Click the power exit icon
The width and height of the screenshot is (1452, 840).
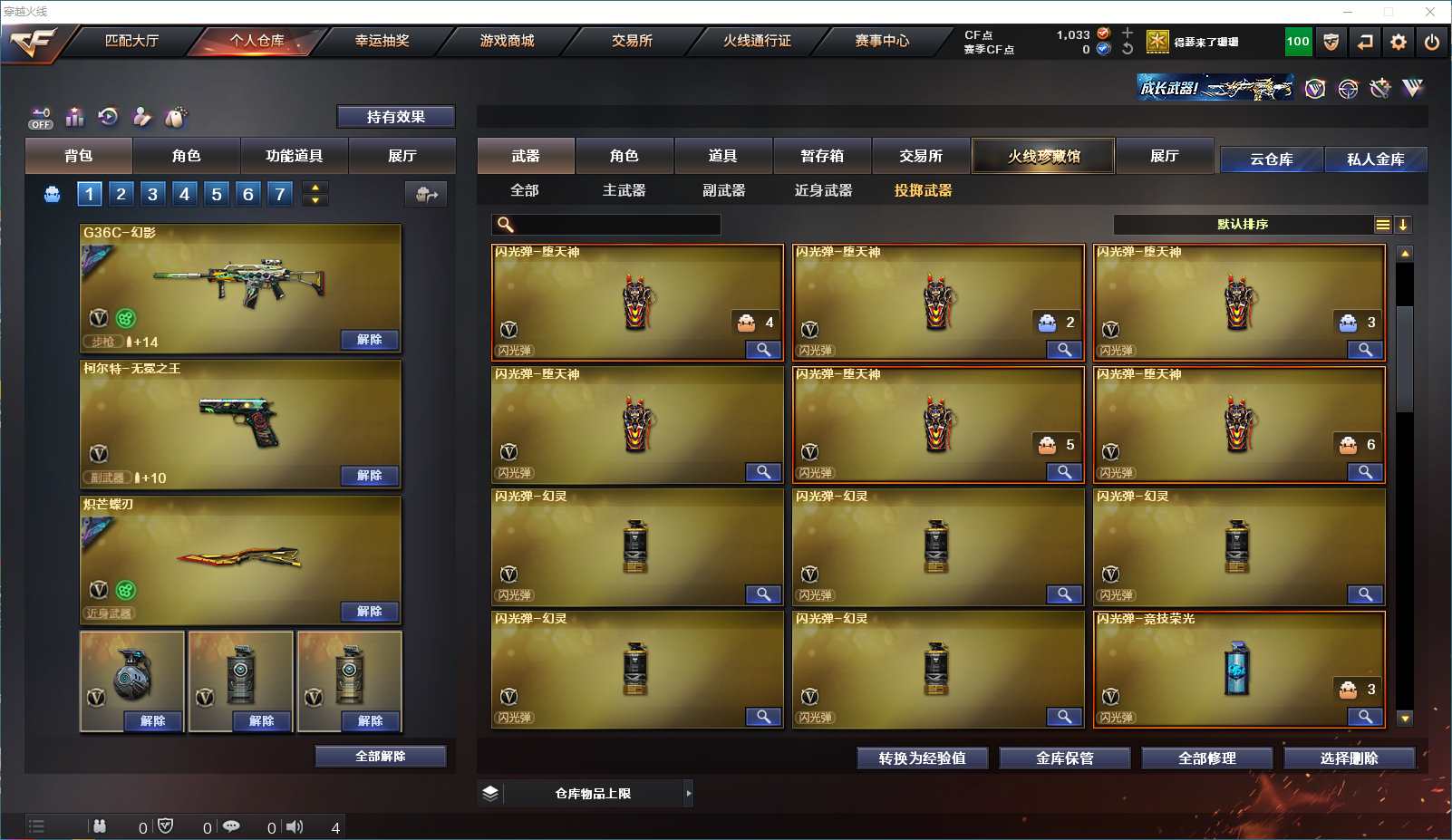click(x=1432, y=42)
